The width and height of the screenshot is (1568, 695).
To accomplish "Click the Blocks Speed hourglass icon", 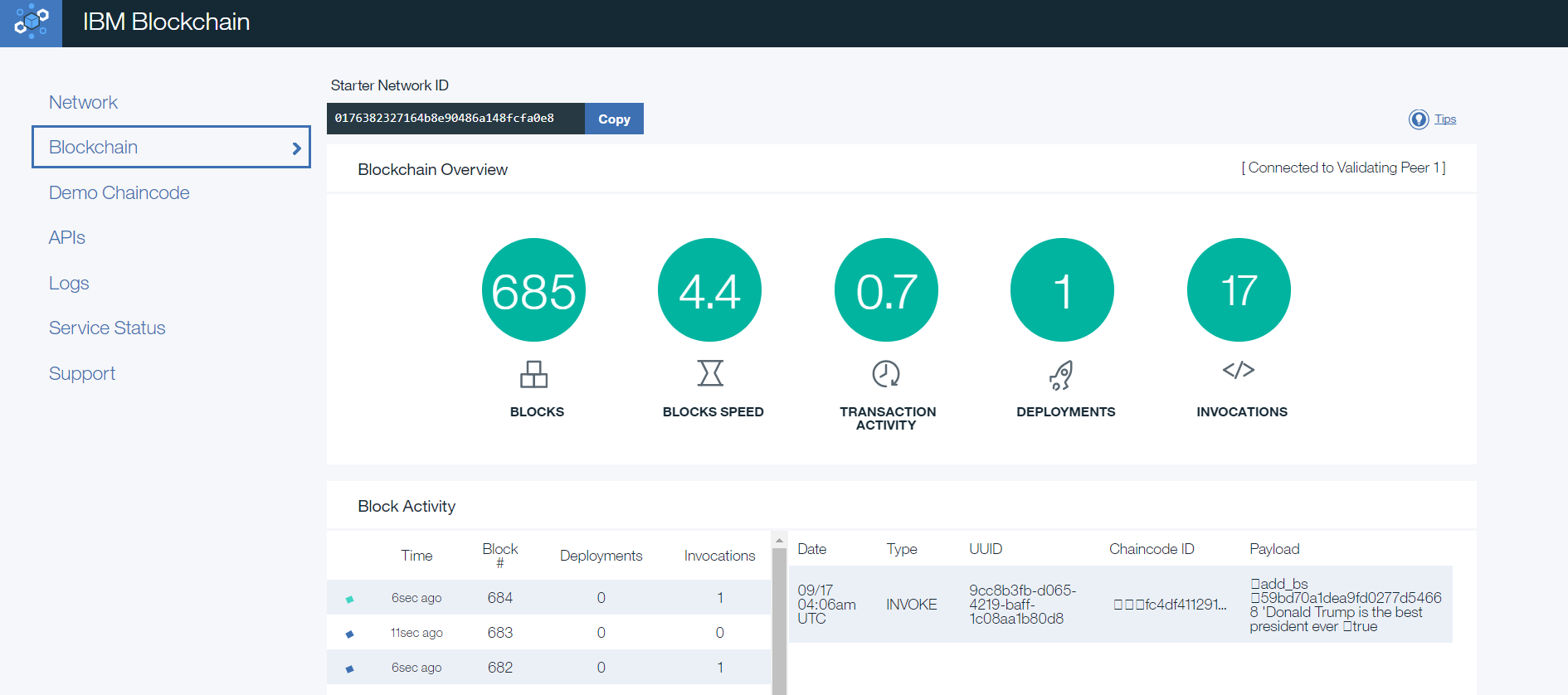I will [710, 373].
